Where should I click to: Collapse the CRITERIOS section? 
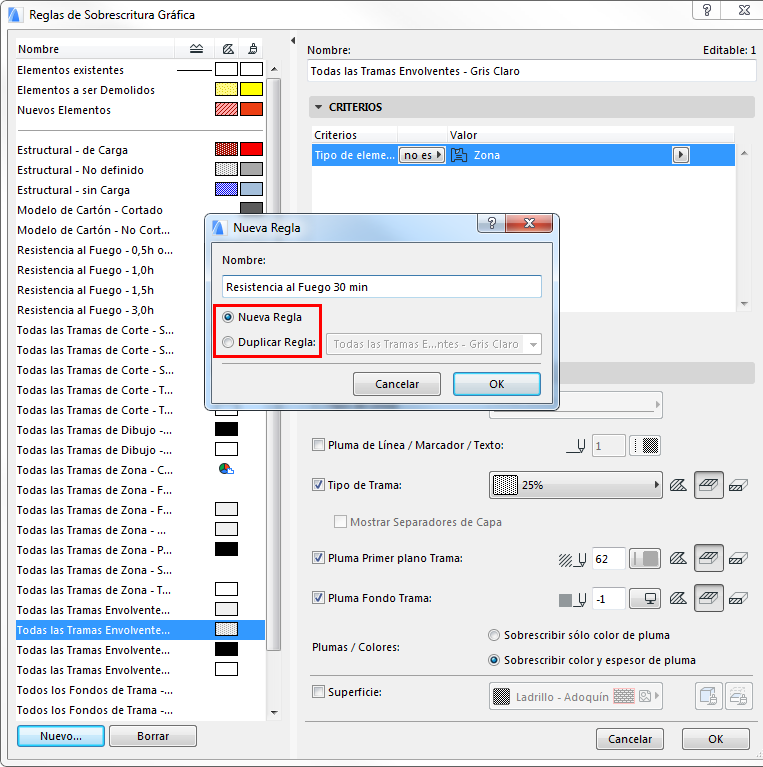(x=318, y=107)
